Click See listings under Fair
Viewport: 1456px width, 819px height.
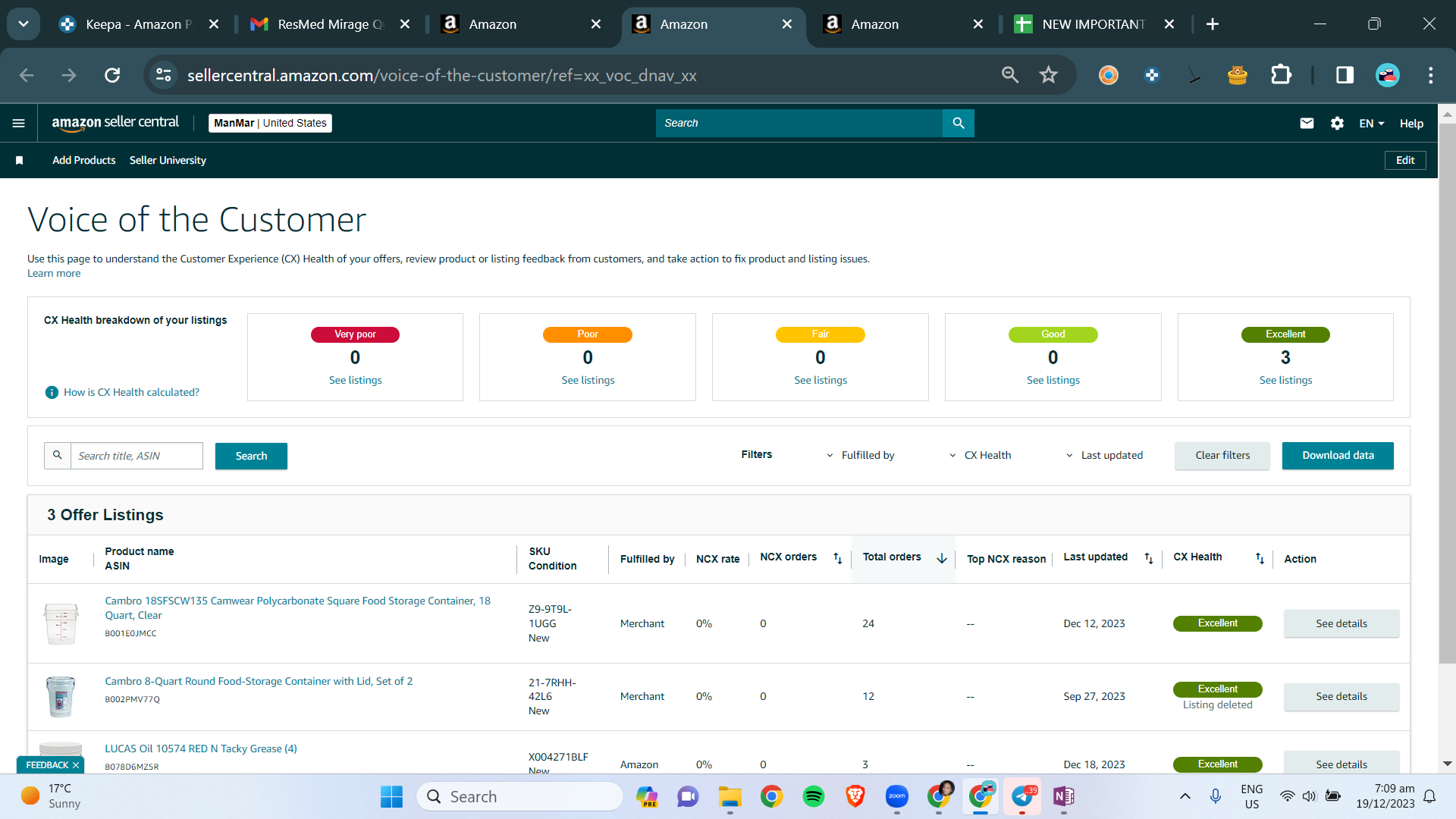click(821, 380)
